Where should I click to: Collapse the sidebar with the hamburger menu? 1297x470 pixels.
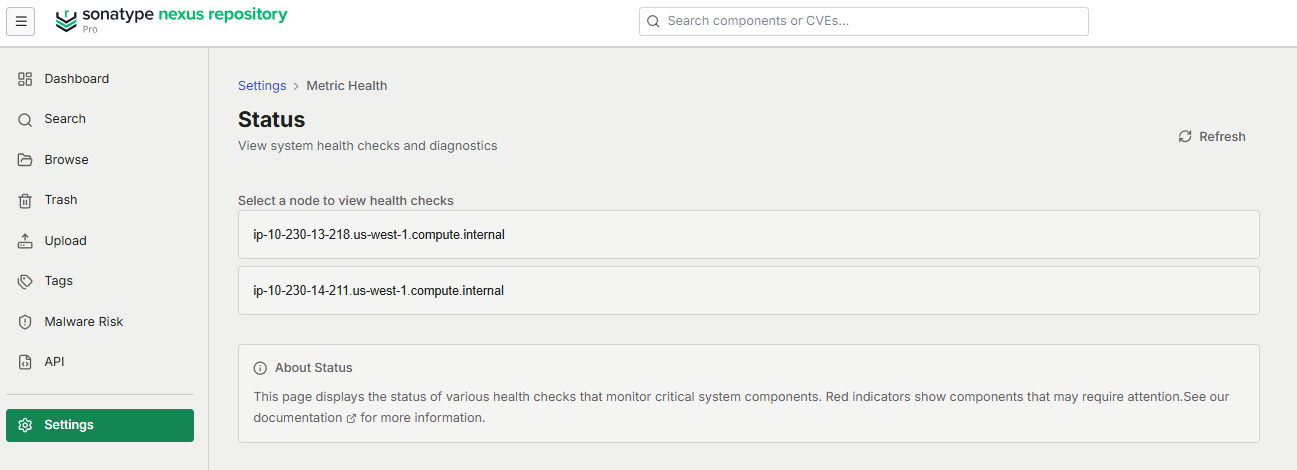21,21
